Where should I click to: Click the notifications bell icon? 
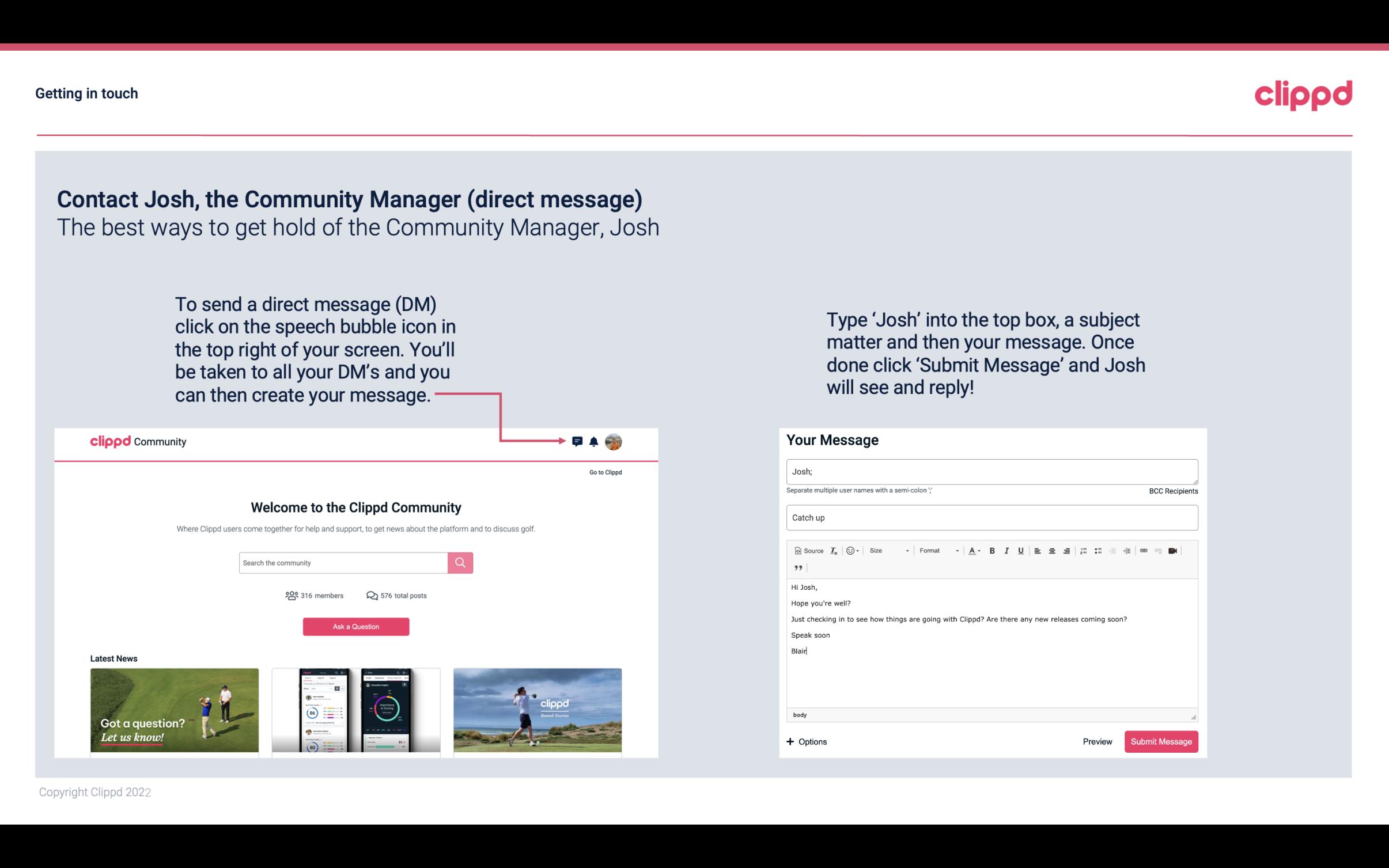[594, 441]
